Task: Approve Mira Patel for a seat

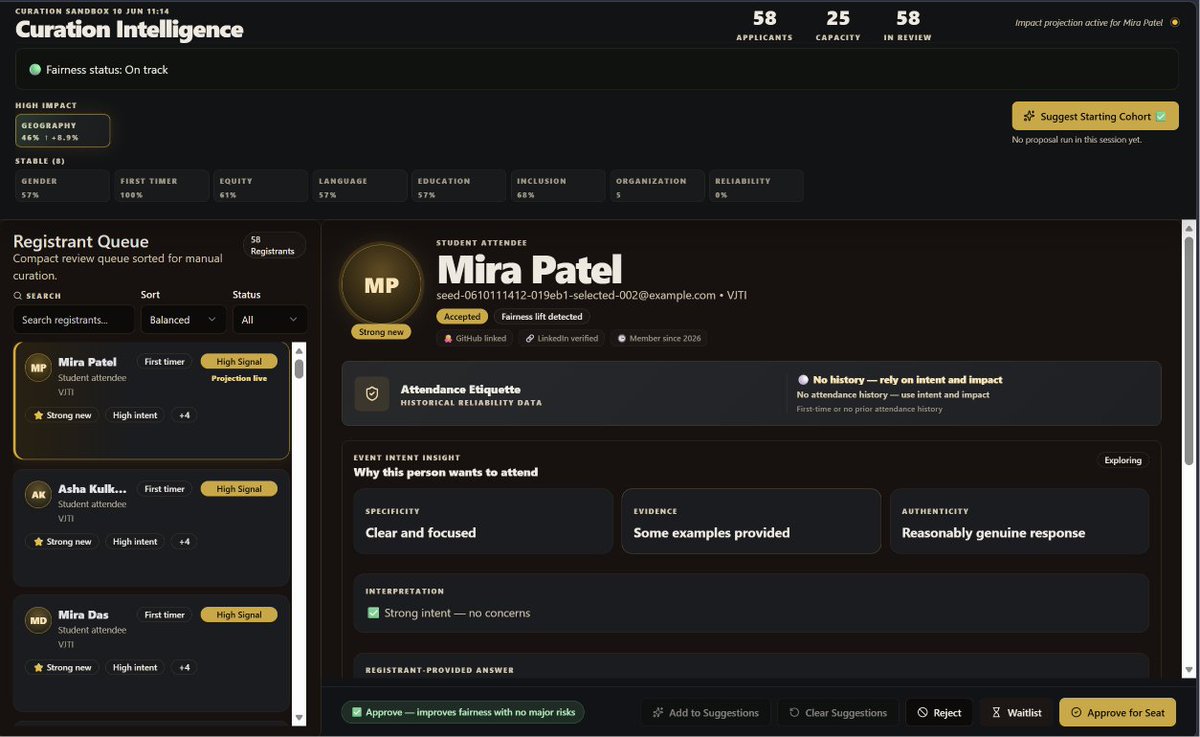Action: coord(1117,713)
